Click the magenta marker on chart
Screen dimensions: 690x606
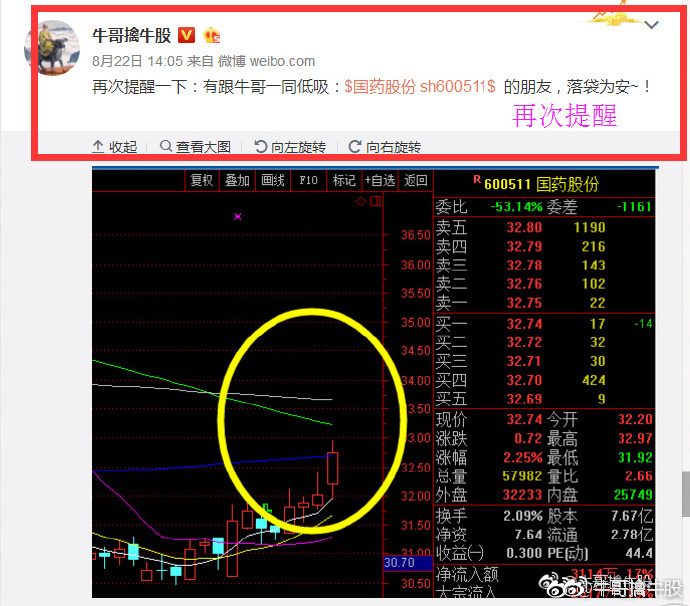(238, 217)
